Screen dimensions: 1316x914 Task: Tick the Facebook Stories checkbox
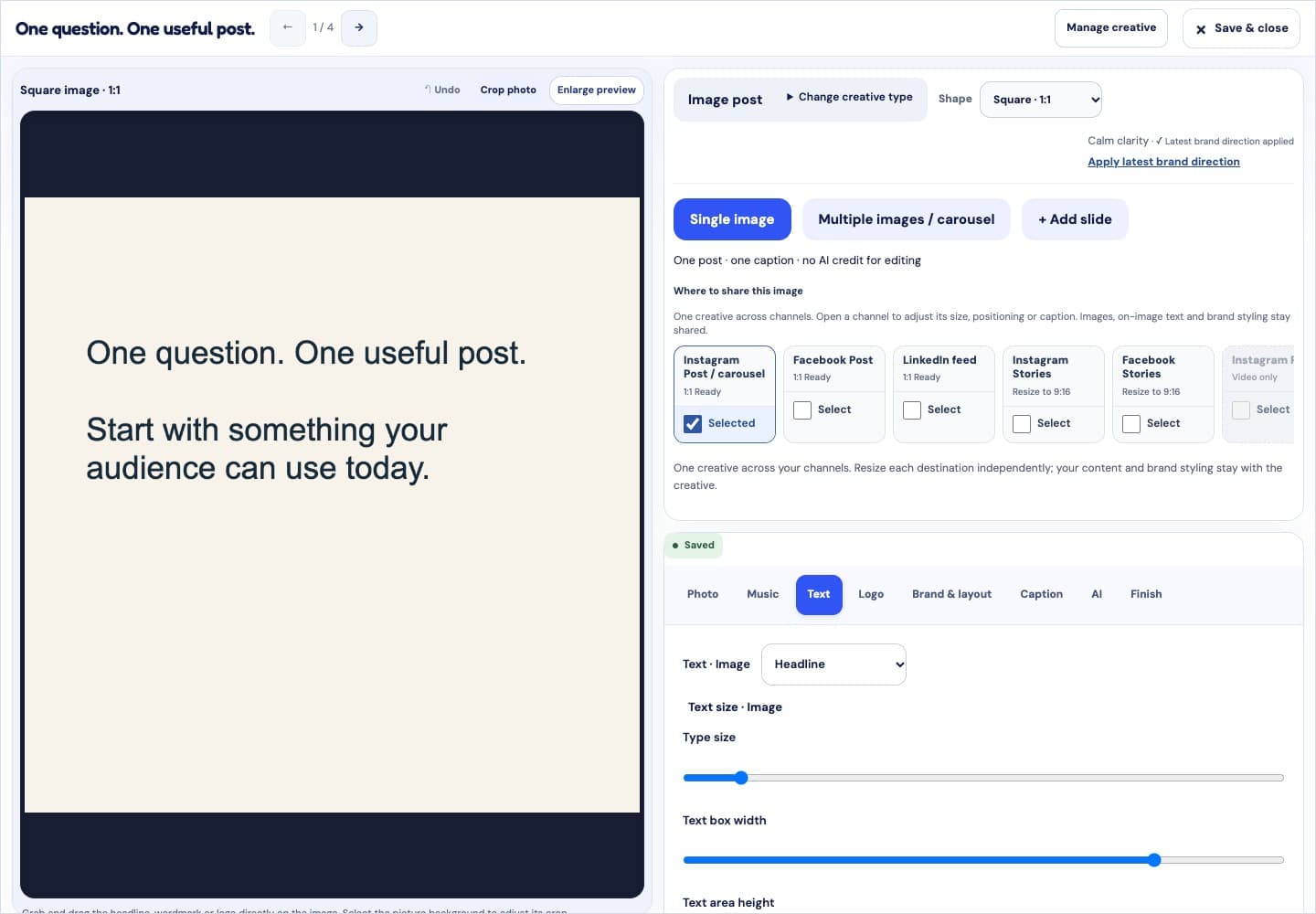1131,424
